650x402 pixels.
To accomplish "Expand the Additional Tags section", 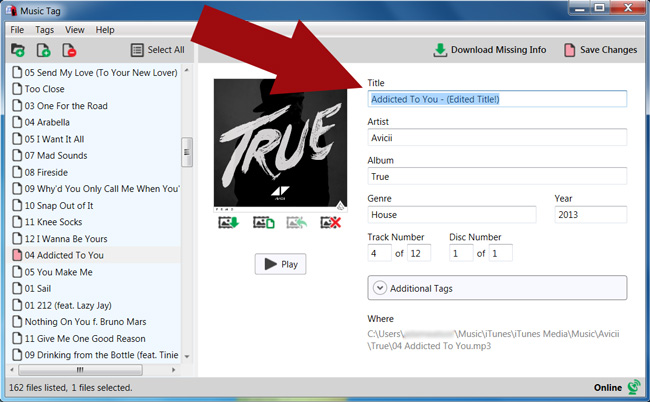I will 497,288.
